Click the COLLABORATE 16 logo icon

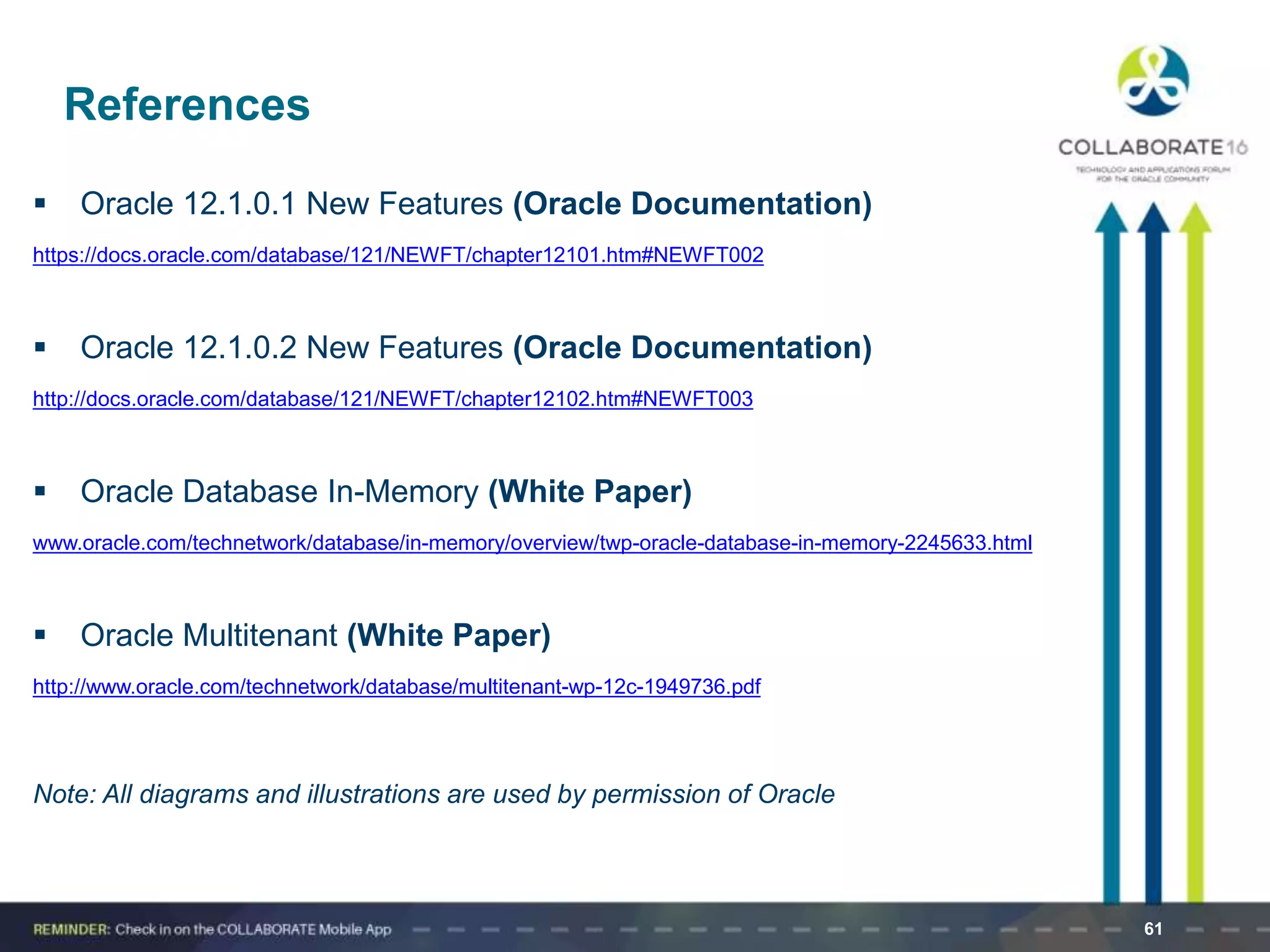coord(1153,81)
